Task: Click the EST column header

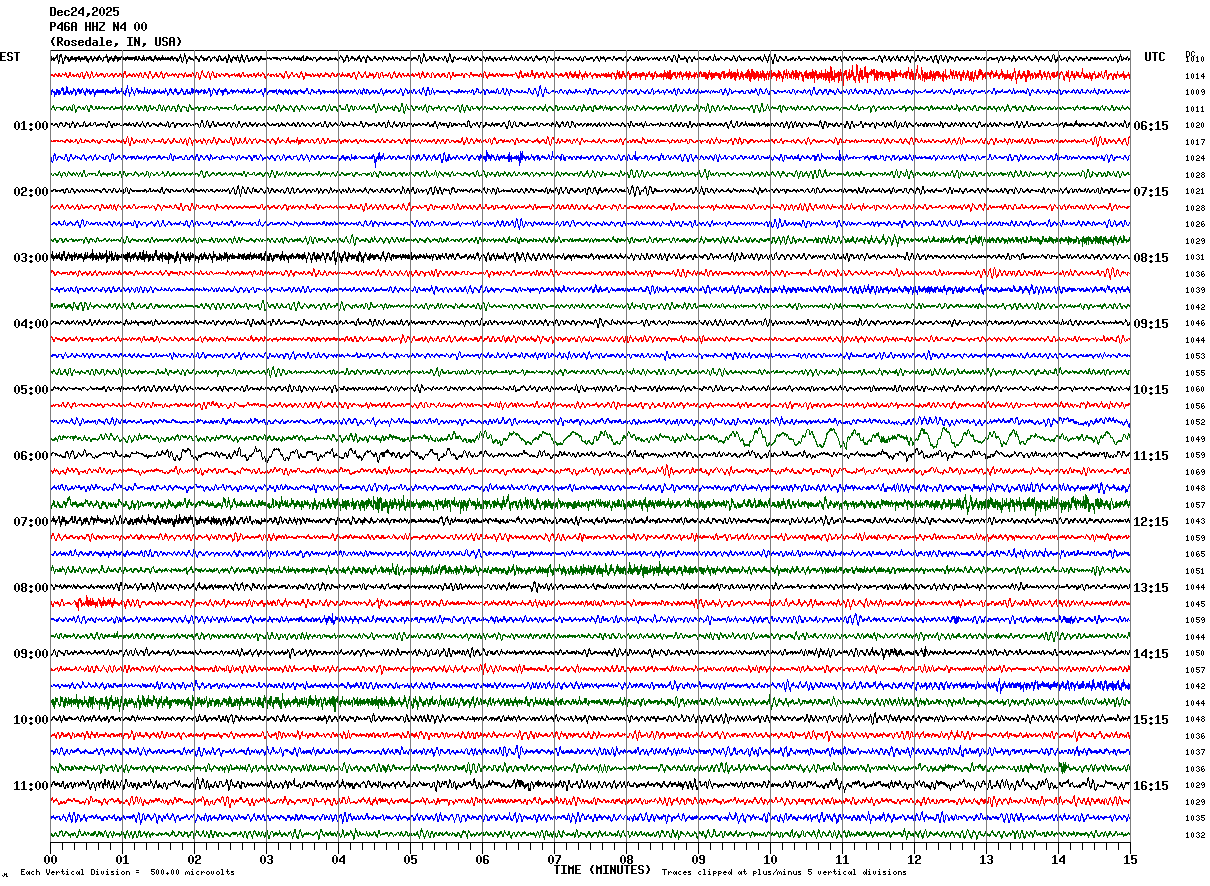Action: (x=10, y=57)
